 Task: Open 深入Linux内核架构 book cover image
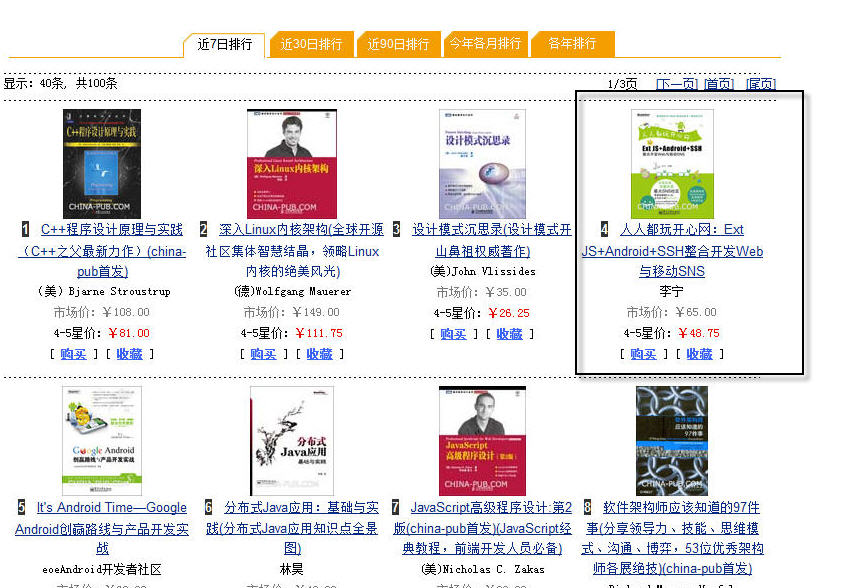(292, 164)
